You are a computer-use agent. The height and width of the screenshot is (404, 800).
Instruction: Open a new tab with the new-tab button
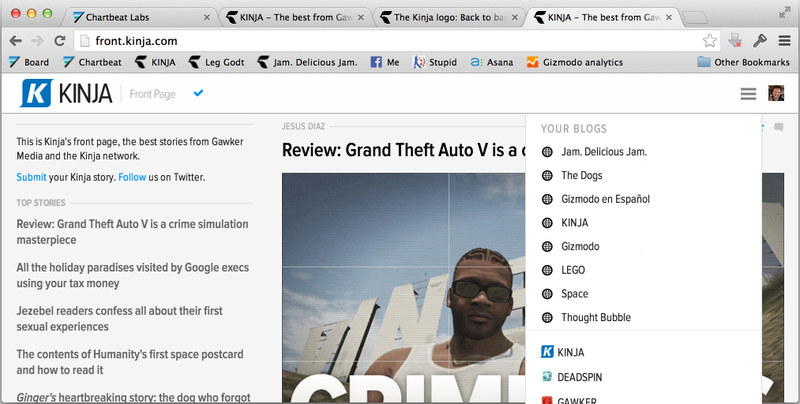694,18
